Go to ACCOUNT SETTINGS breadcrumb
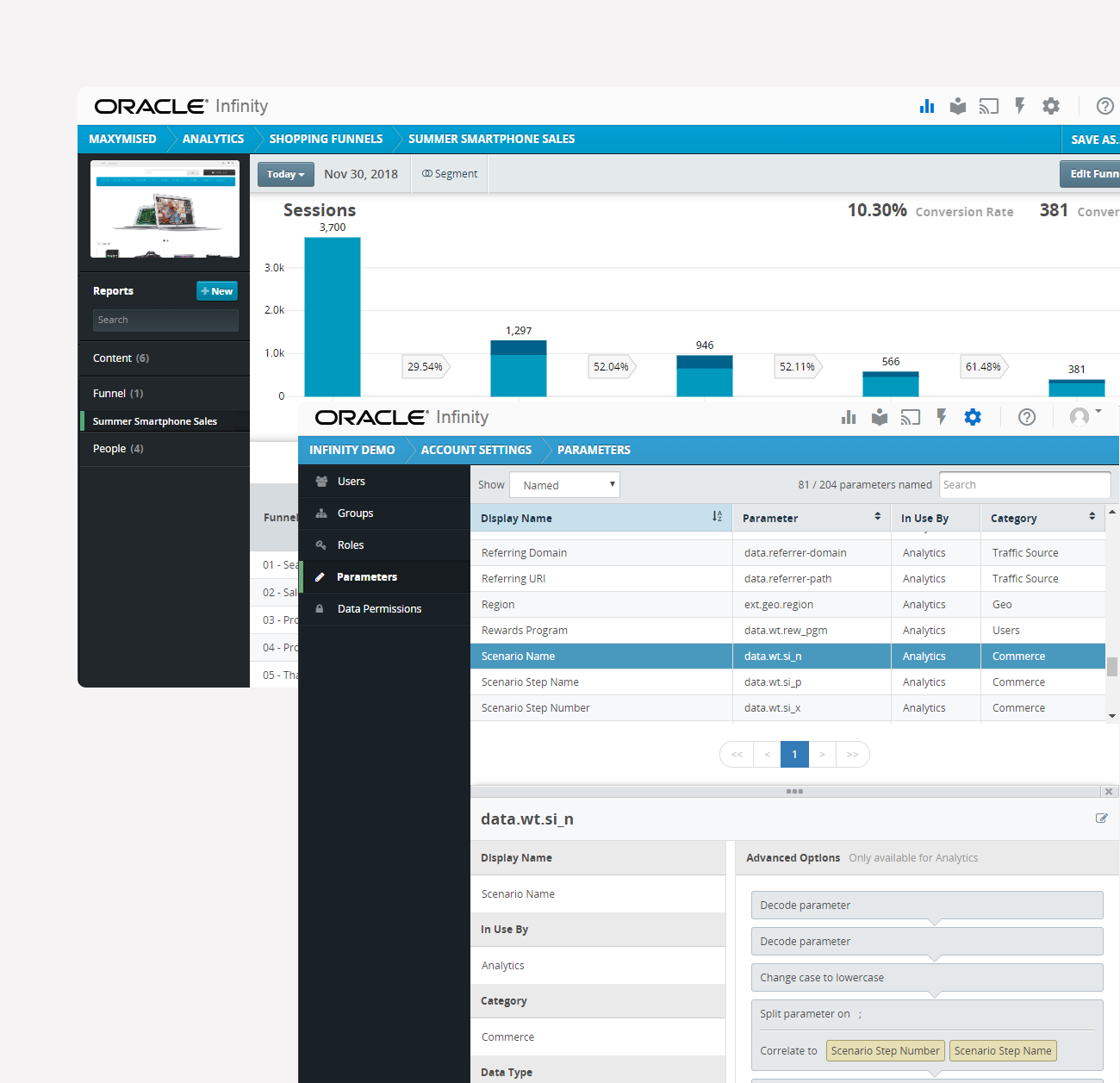 (x=476, y=450)
